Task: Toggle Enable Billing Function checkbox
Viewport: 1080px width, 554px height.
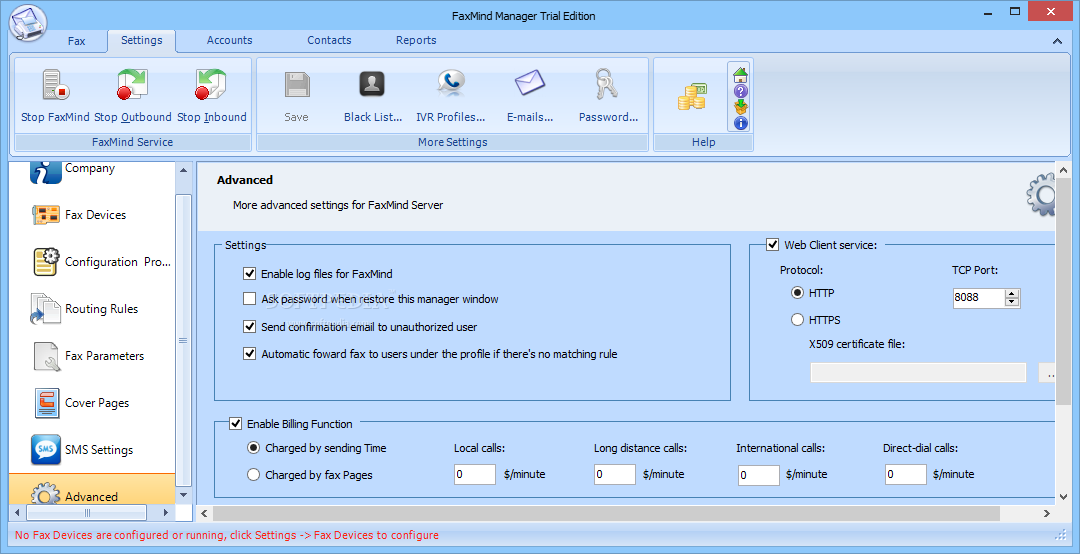Action: [x=236, y=424]
